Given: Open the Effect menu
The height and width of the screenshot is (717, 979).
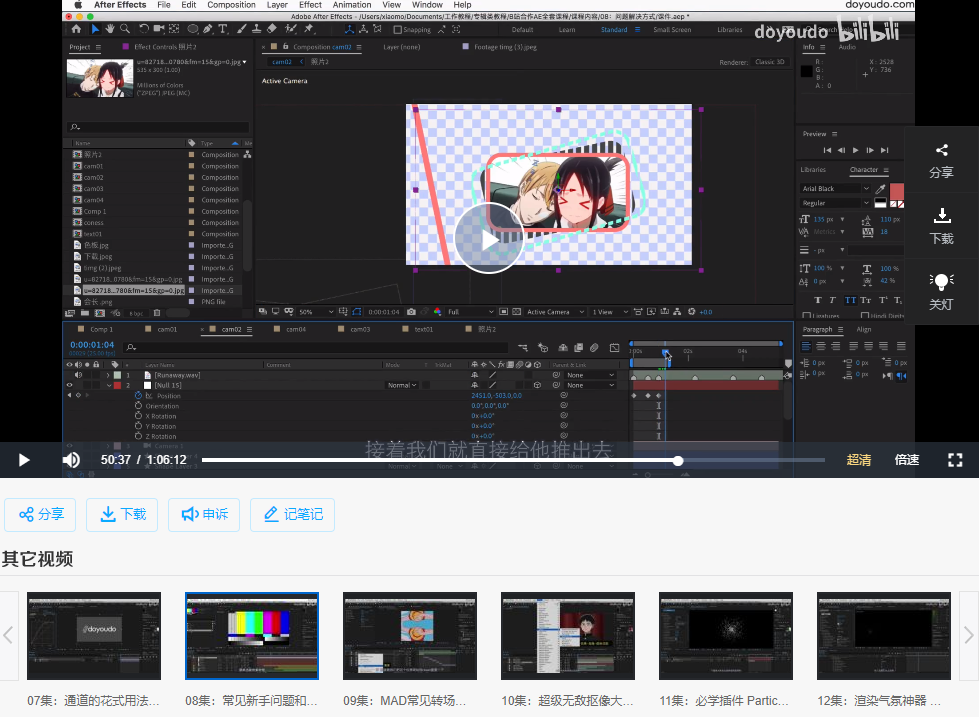Looking at the screenshot, I should (x=310, y=5).
